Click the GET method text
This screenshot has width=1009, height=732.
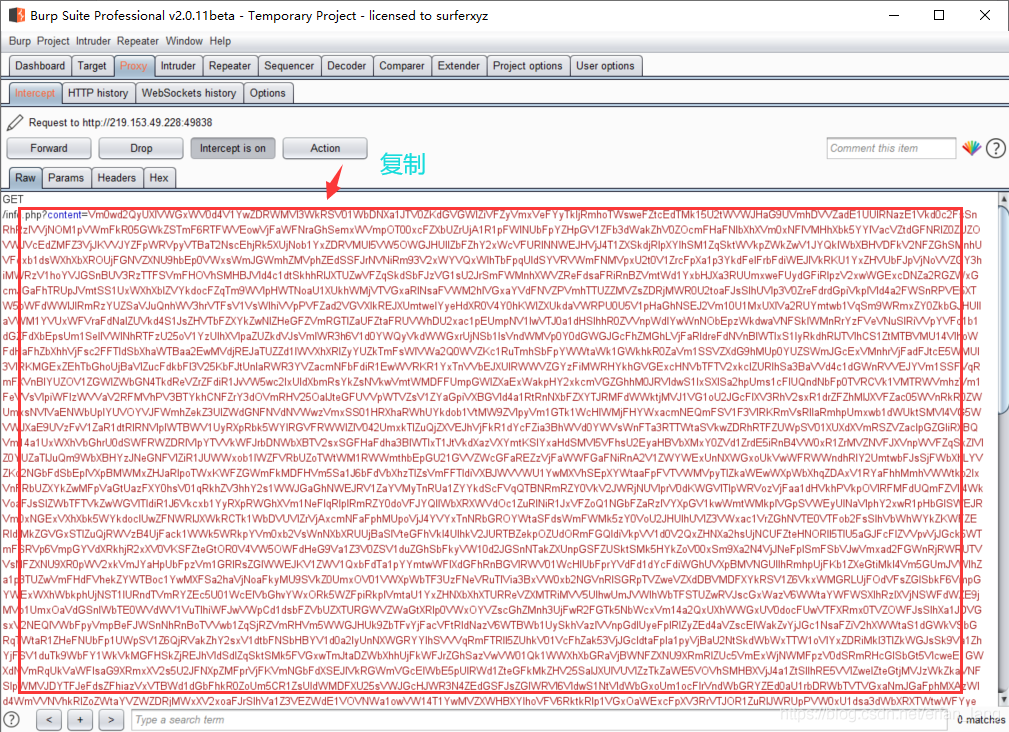(x=13, y=199)
